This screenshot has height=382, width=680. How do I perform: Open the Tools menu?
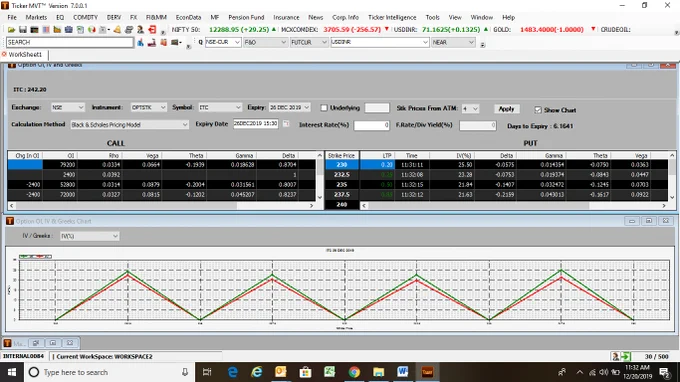(x=432, y=17)
